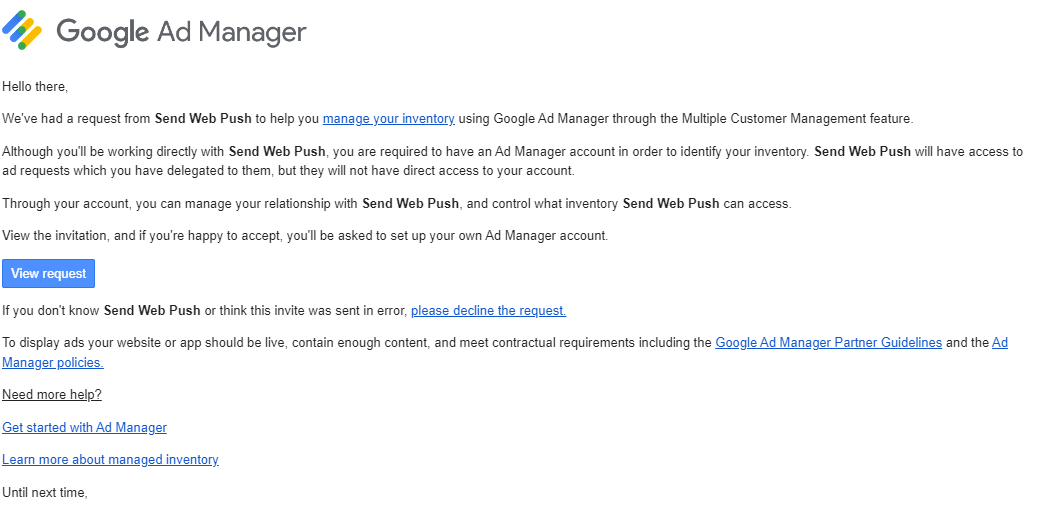The height and width of the screenshot is (507, 1044).
Task: Click the "If you don't know" text
Action: 52,311
